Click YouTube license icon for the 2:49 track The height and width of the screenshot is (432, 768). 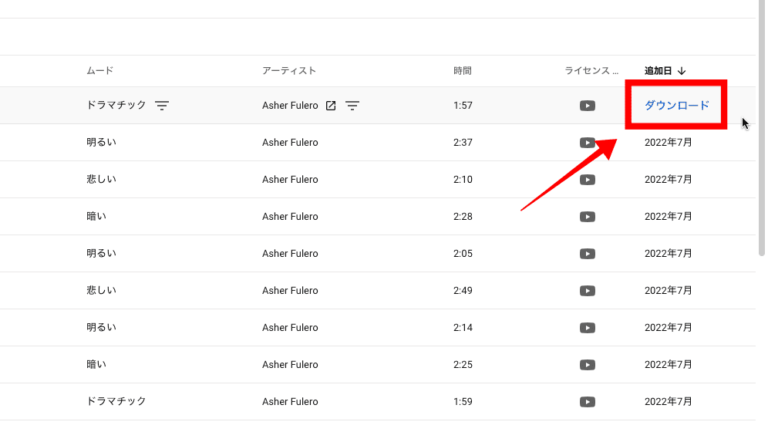587,290
